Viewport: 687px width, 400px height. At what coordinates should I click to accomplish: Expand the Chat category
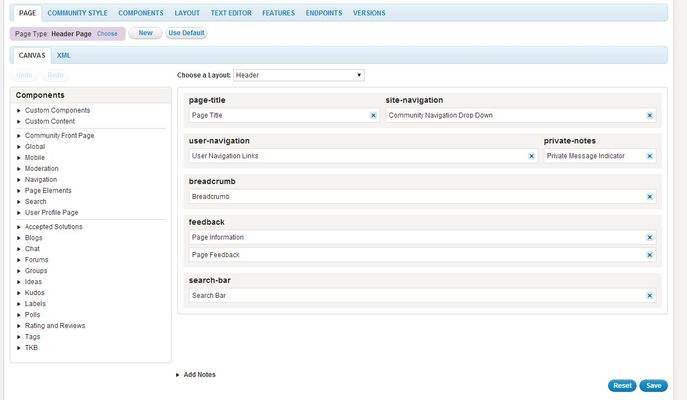[19, 249]
